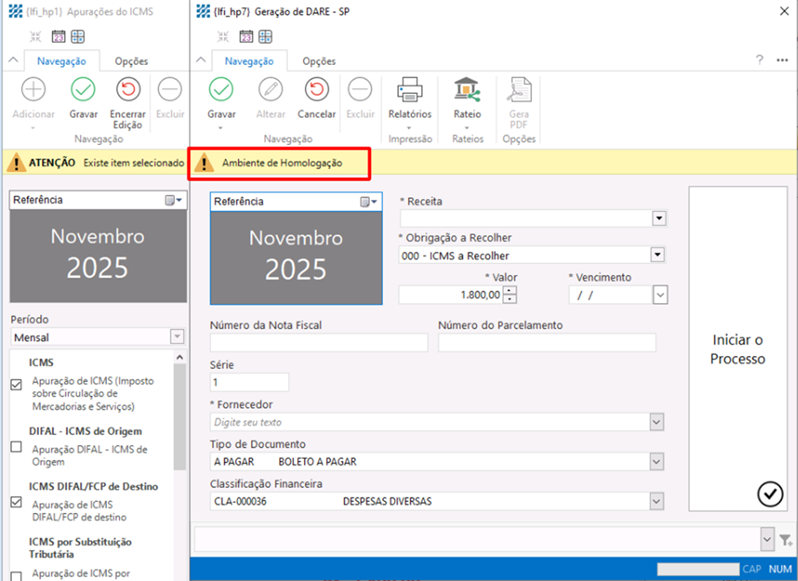Image resolution: width=798 pixels, height=581 pixels.
Task: Click Gravar in Apurações do ICMS window
Action: tap(83, 91)
